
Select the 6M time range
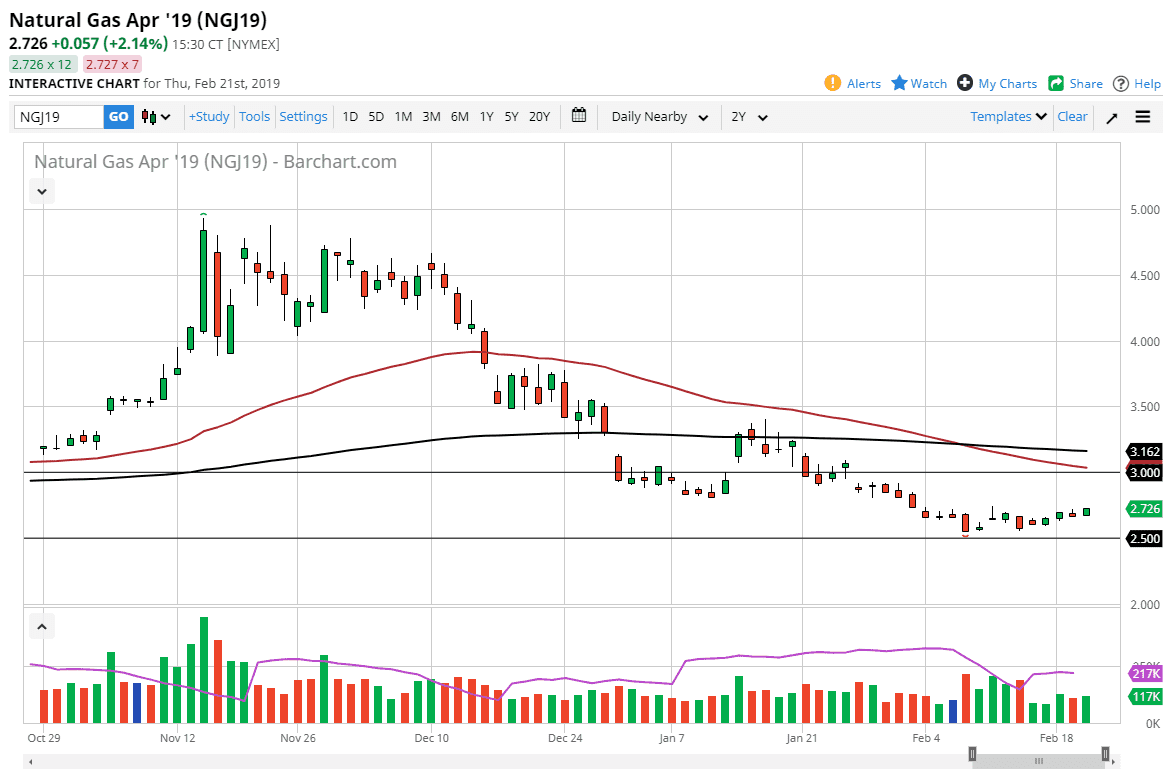pyautogui.click(x=459, y=117)
